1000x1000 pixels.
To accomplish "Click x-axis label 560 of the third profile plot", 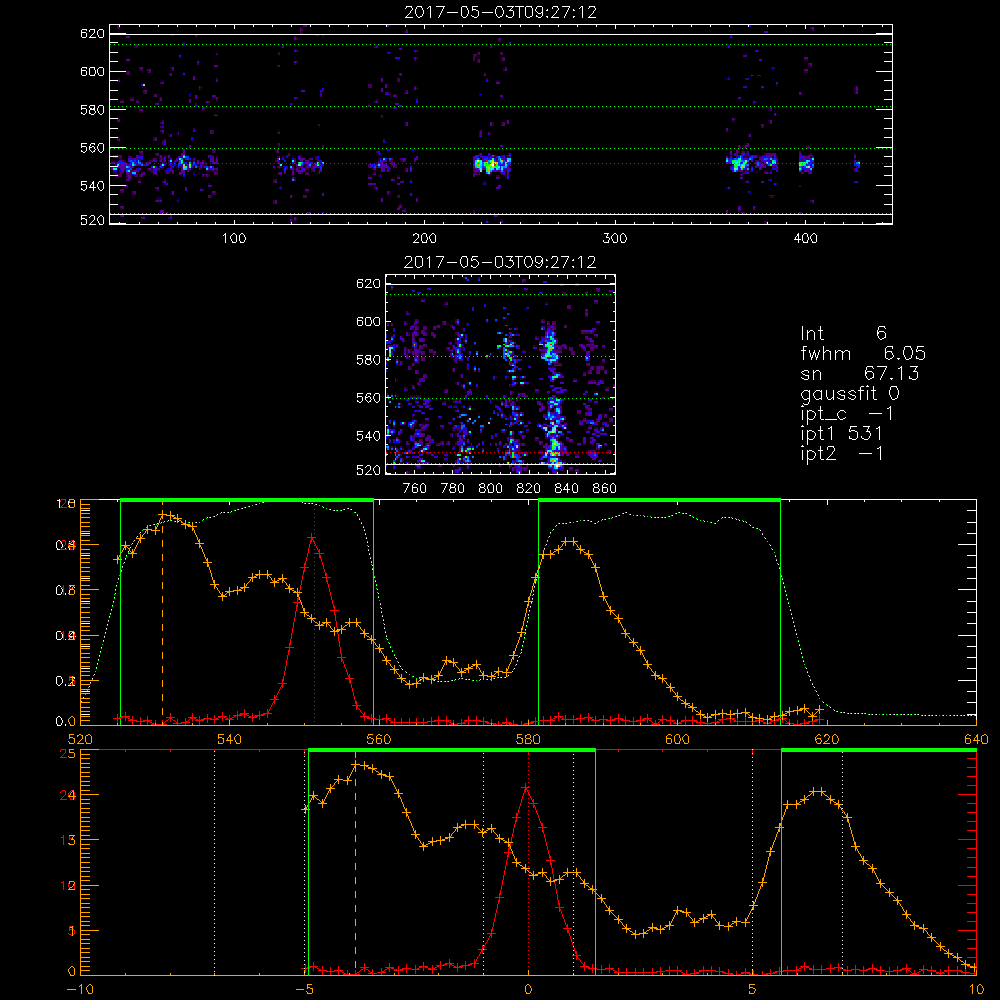I will (379, 739).
